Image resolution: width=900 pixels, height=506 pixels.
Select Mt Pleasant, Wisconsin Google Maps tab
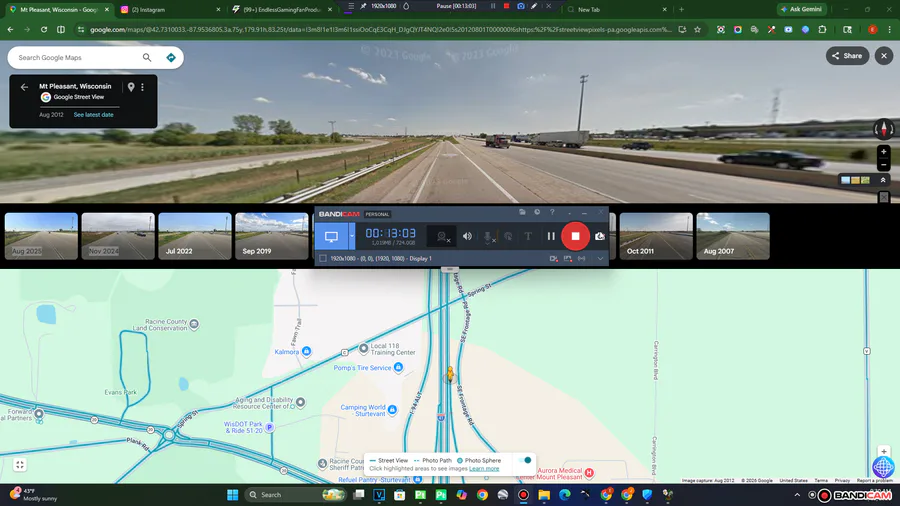point(59,9)
